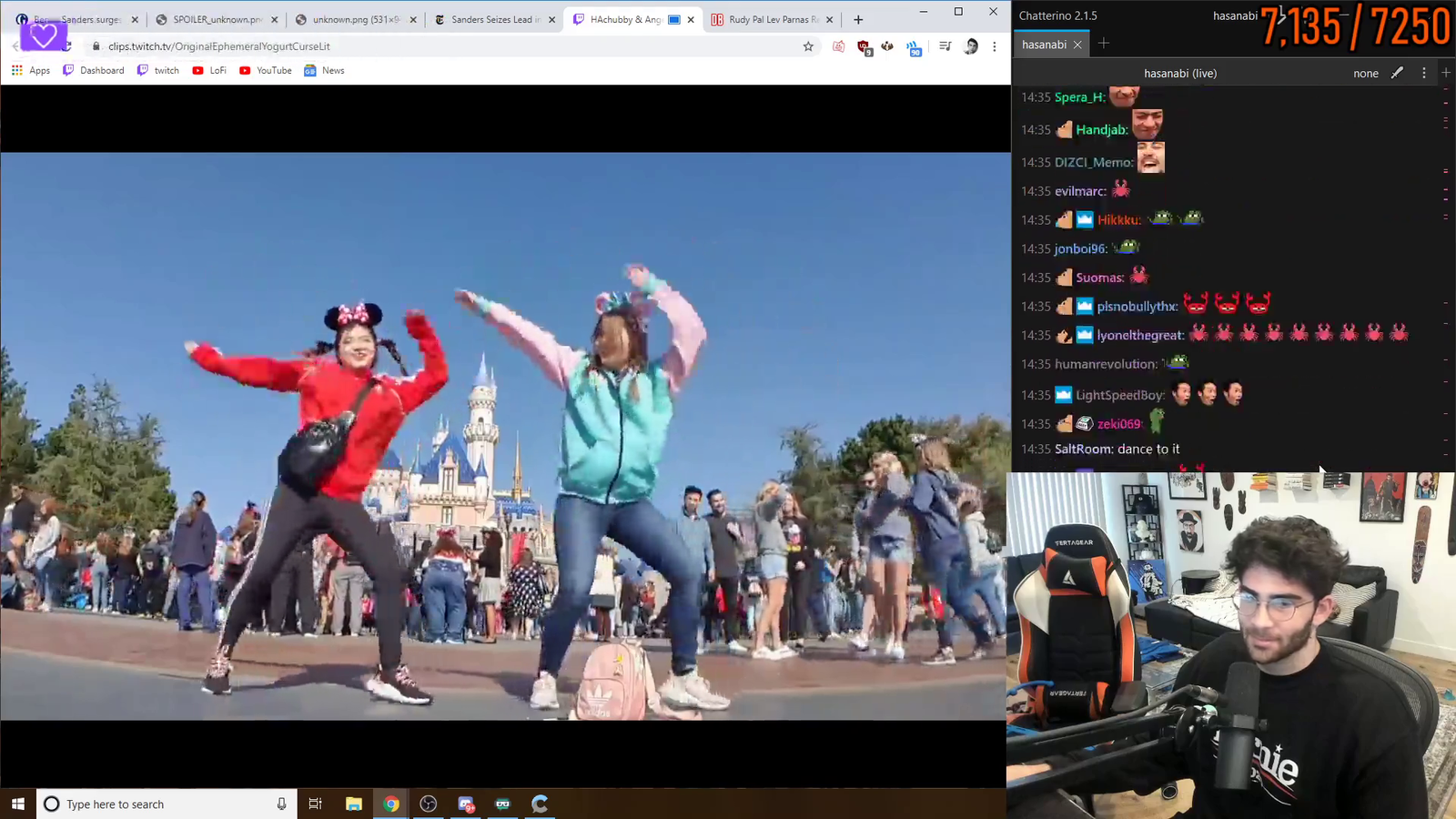Click username zeki069 in chat
The width and height of the screenshot is (1456, 819).
pyautogui.click(x=1119, y=424)
